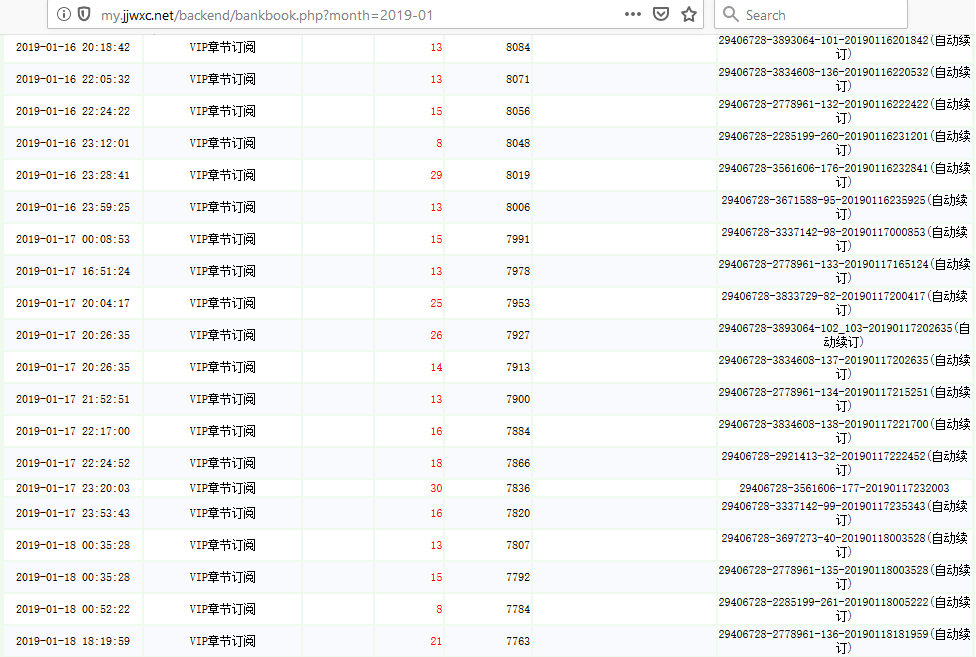This screenshot has height=657, width=976.
Task: Select timestamp 2019-01-16 22:05:32
Action: [73, 80]
